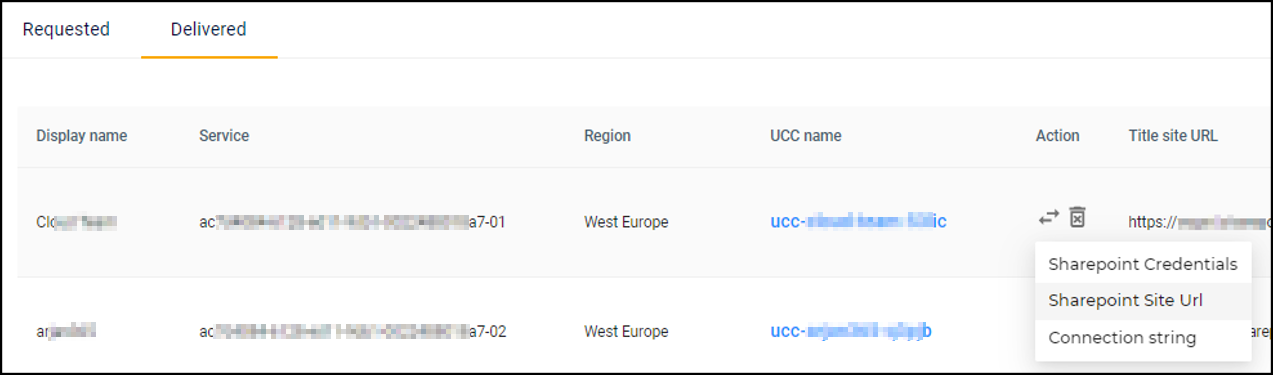Image resolution: width=1273 pixels, height=375 pixels.
Task: Click the Service column header
Action: point(224,136)
